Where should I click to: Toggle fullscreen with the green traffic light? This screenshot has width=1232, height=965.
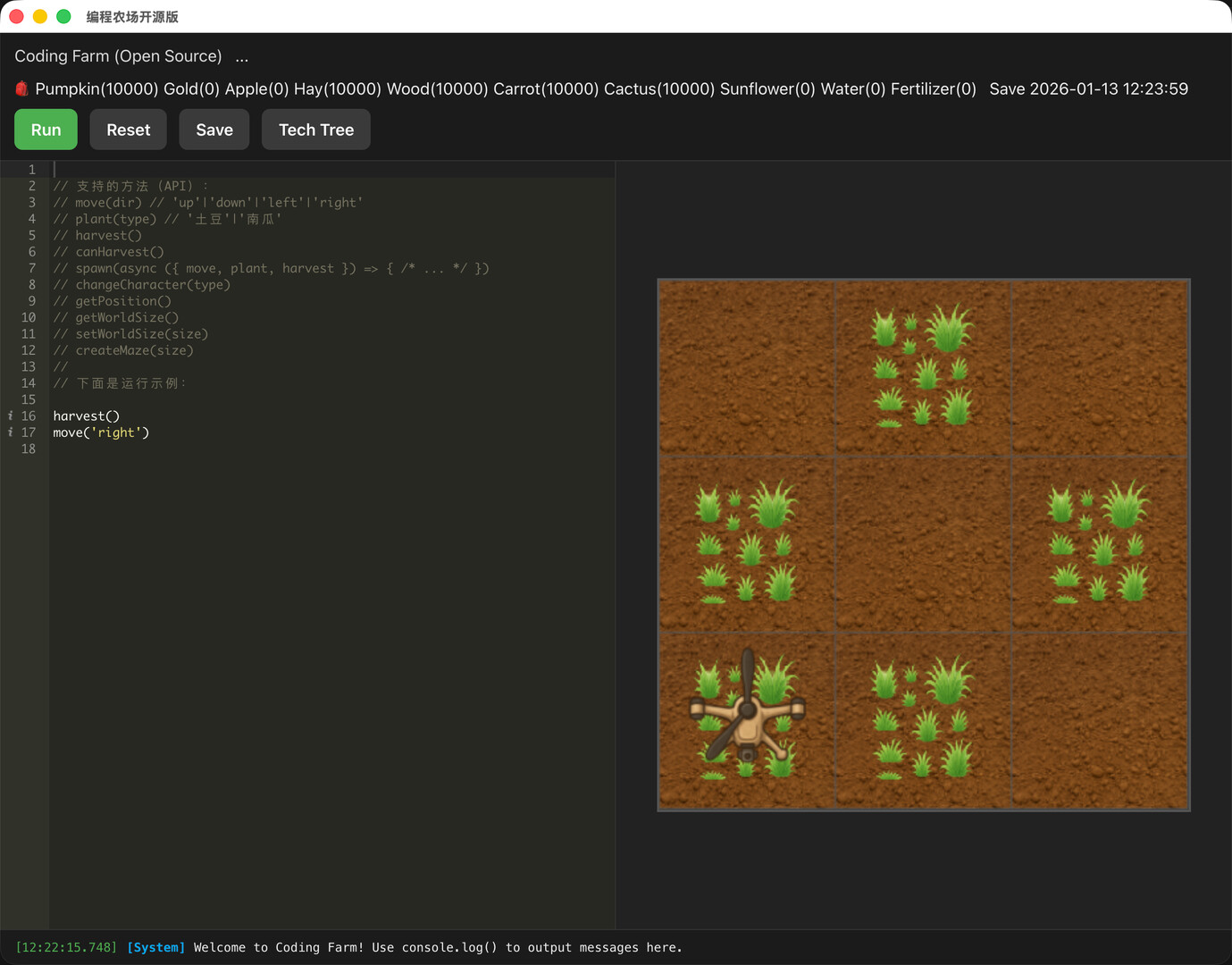pos(63,16)
